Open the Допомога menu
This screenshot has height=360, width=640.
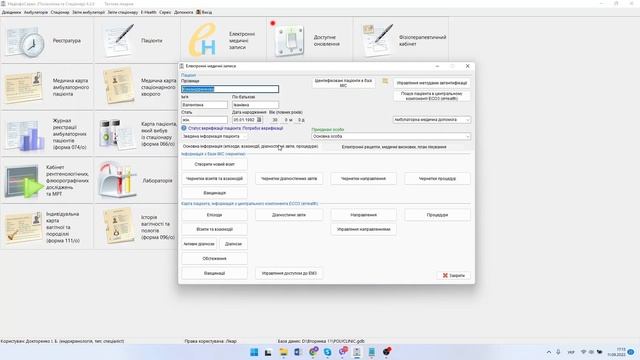point(184,12)
